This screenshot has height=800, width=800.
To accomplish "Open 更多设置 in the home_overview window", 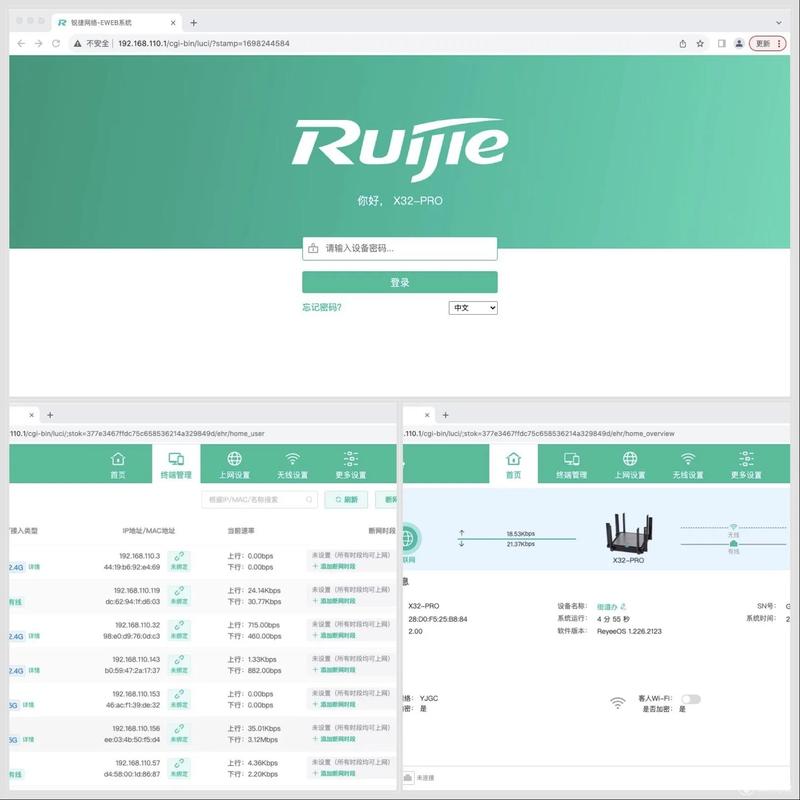I will coord(746,465).
